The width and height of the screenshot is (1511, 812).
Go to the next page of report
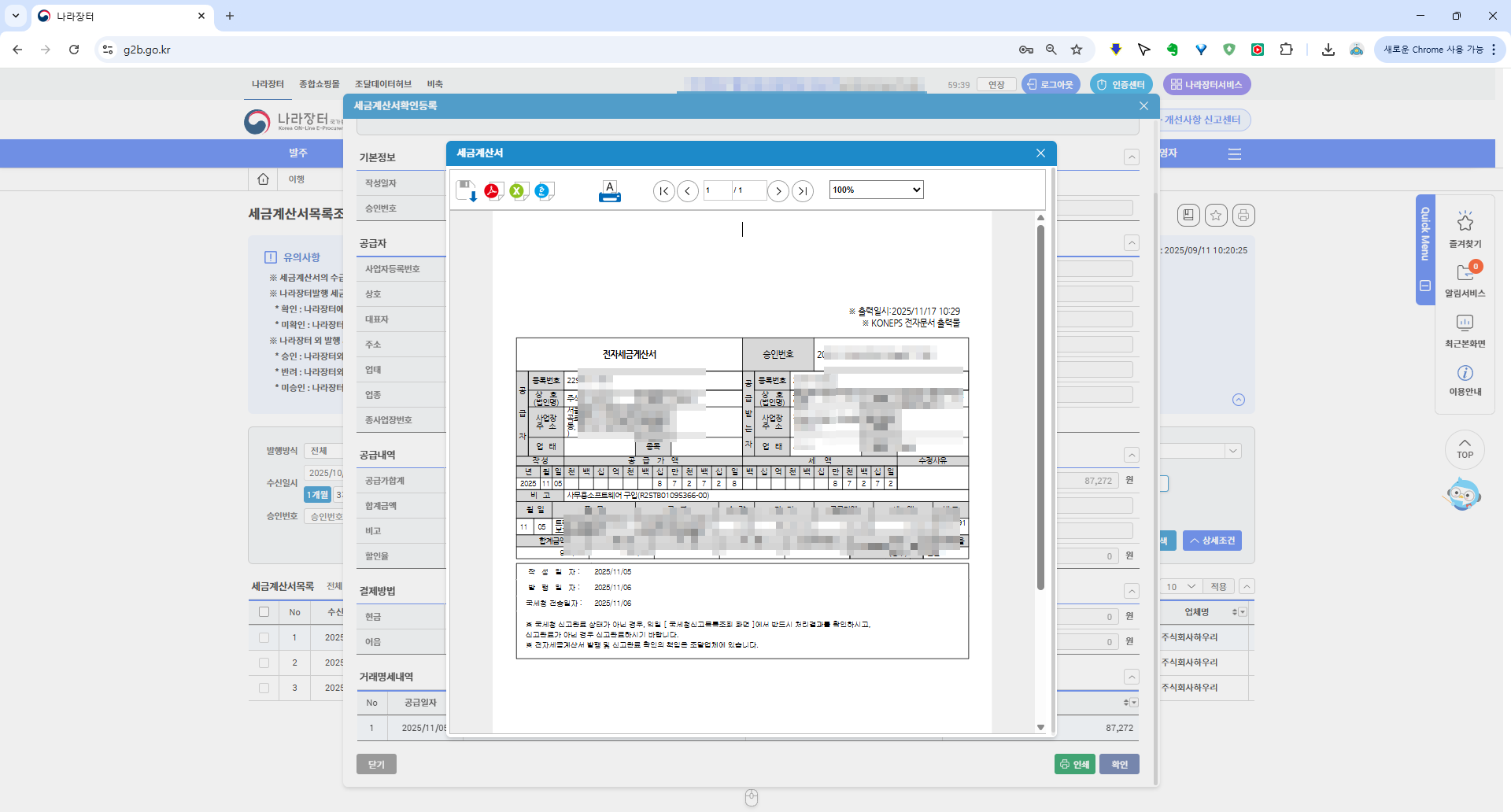click(778, 190)
